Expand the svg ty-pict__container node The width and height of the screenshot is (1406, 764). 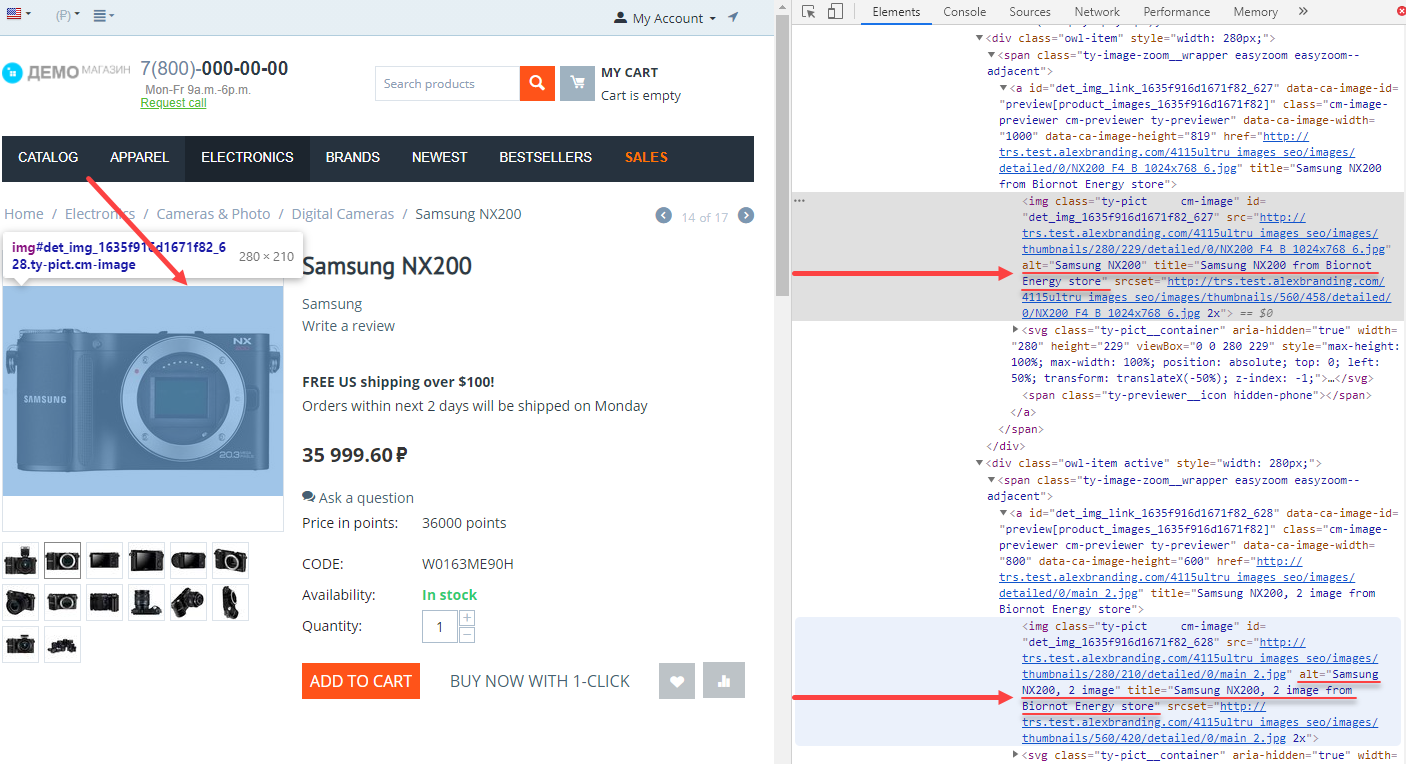1016,329
